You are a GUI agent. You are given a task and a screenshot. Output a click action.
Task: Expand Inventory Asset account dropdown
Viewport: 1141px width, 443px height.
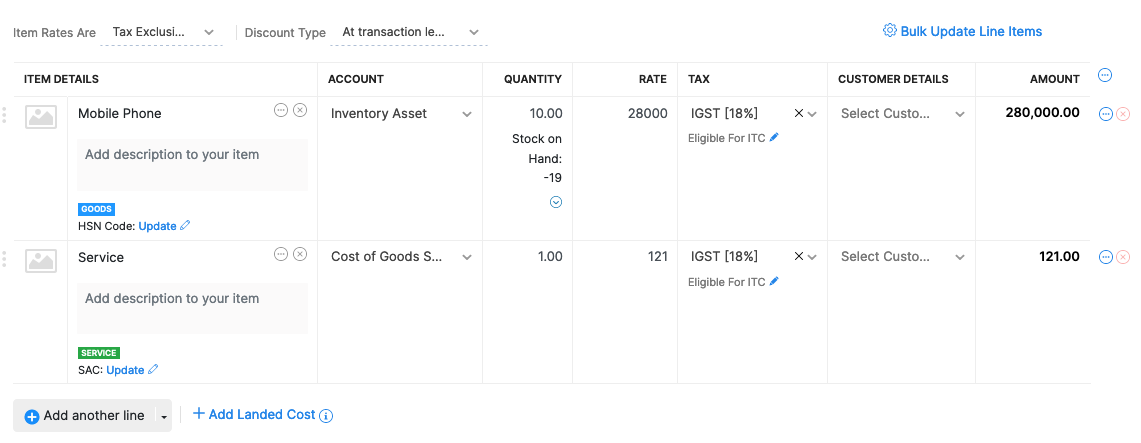coord(466,114)
